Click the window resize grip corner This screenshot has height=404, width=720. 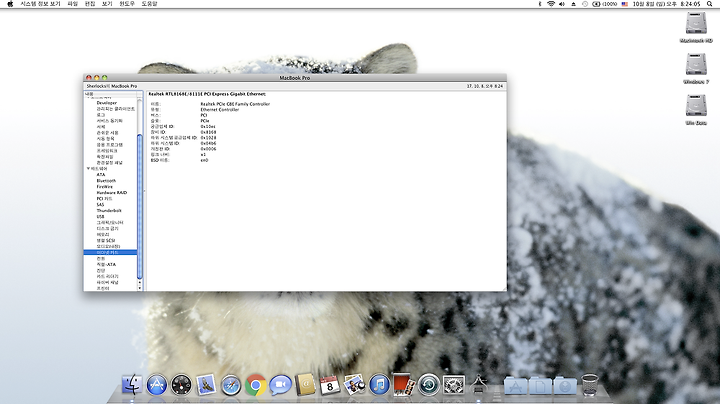point(504,288)
